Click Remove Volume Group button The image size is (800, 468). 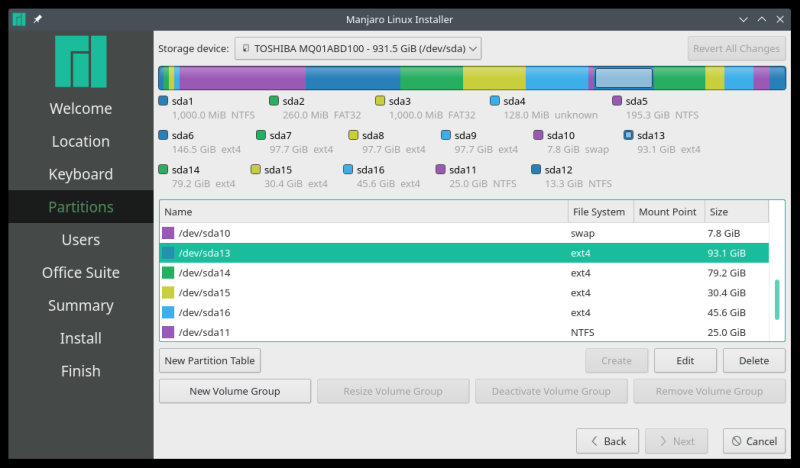(709, 391)
